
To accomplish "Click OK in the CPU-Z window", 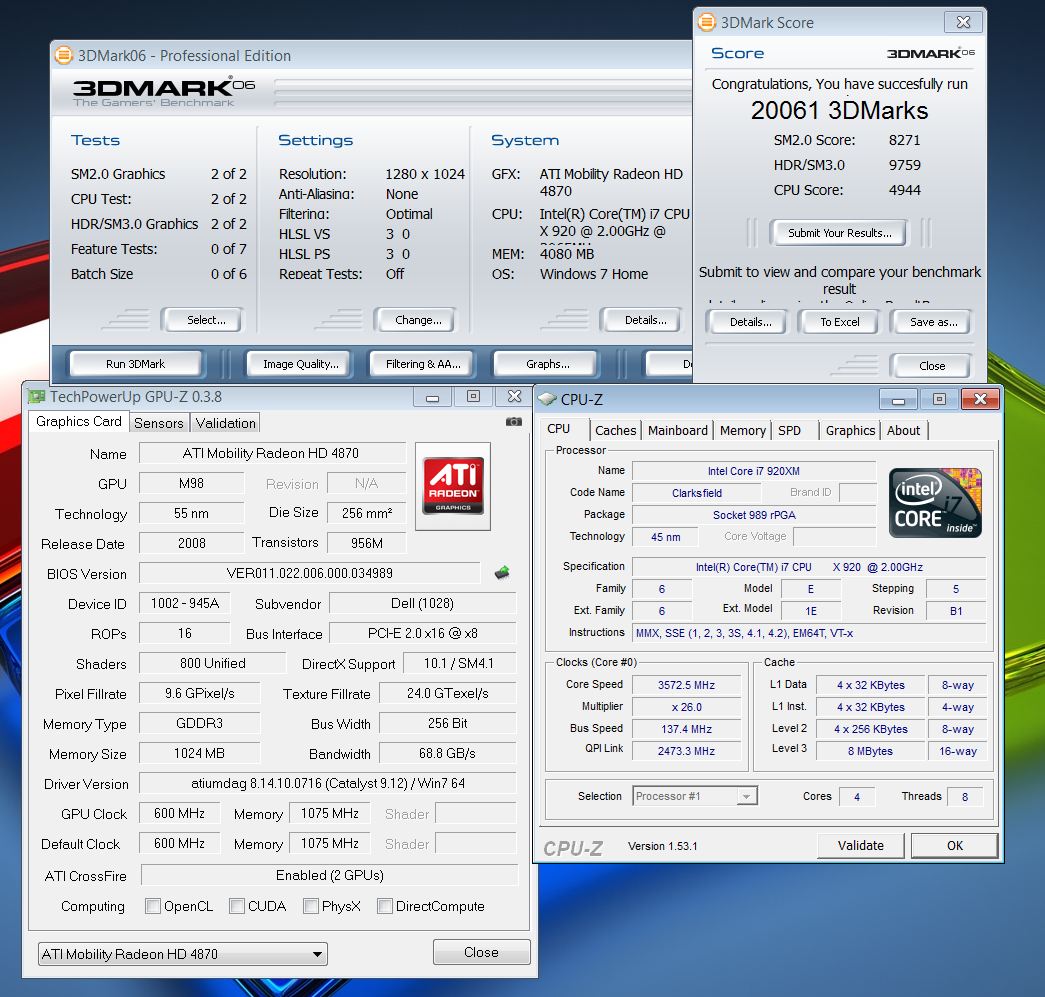I will click(954, 845).
